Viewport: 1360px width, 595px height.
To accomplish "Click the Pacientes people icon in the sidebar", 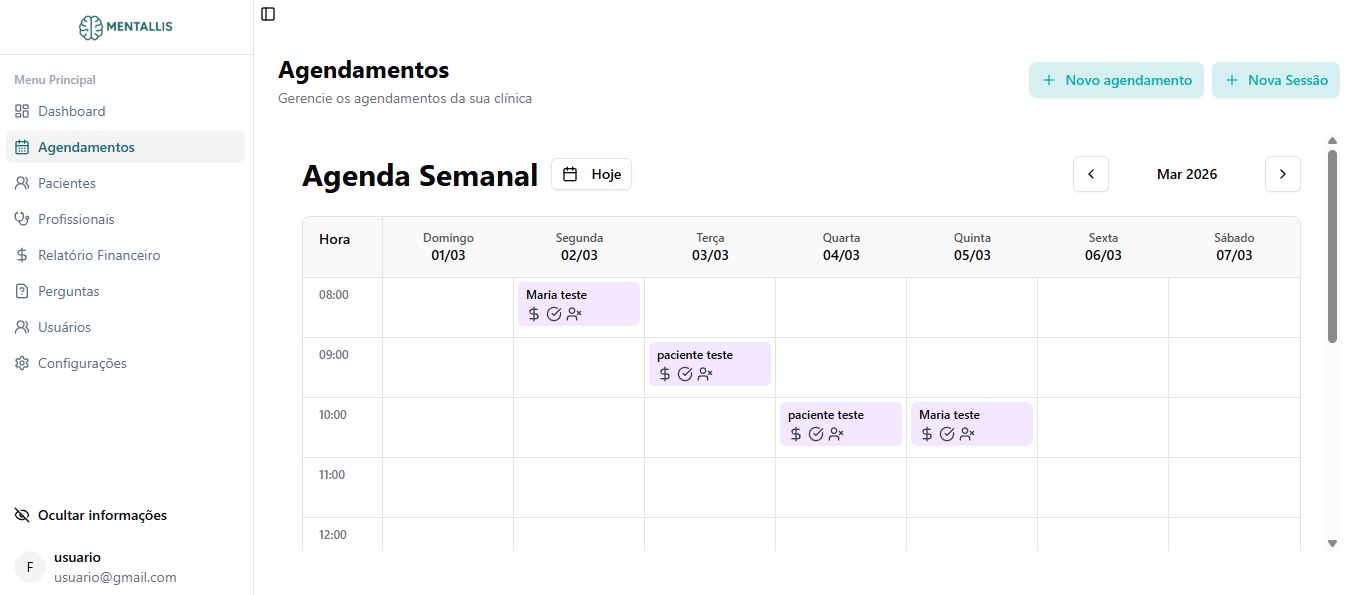I will (21, 183).
